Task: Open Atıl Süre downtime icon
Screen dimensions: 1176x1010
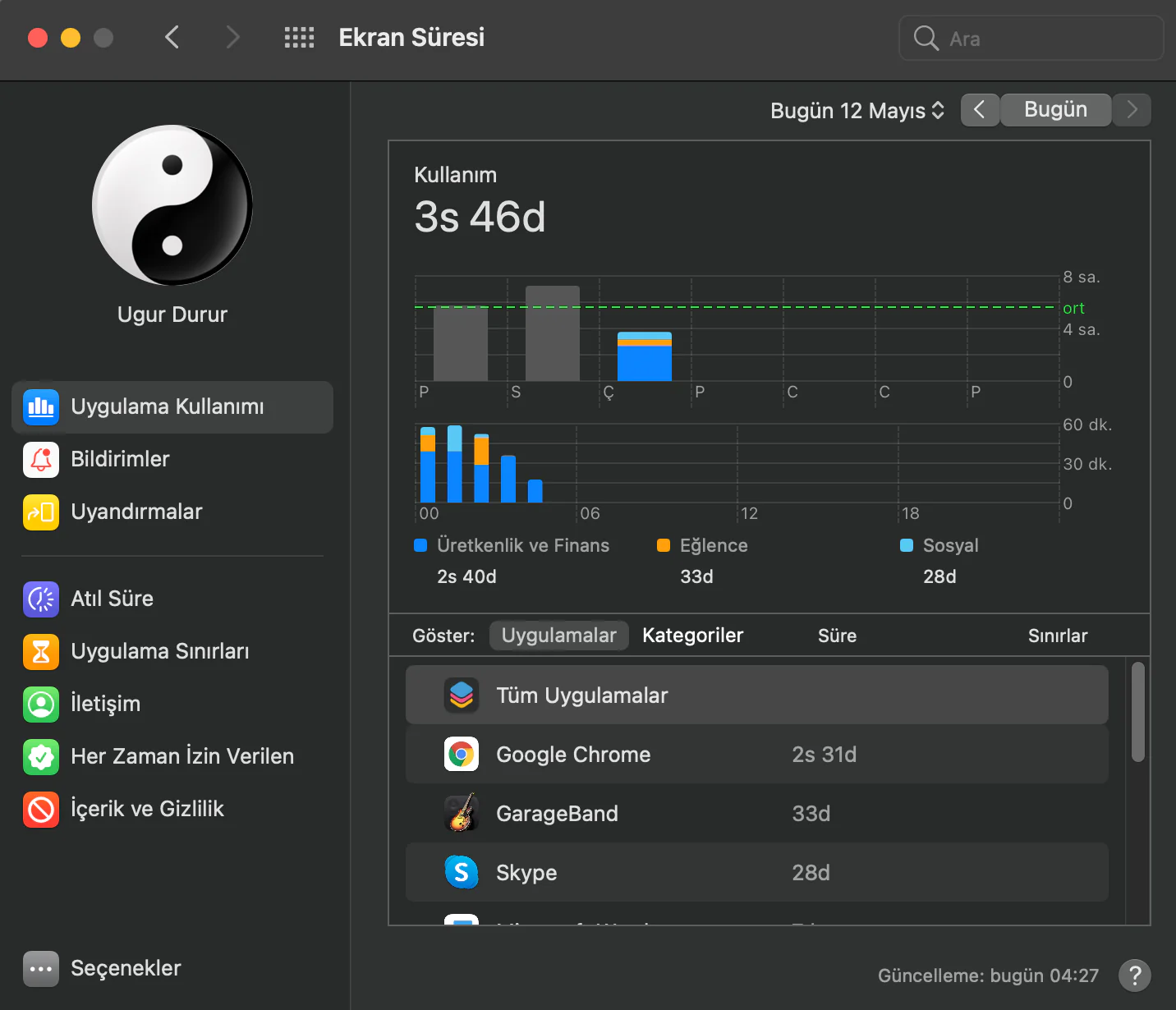Action: pyautogui.click(x=41, y=599)
